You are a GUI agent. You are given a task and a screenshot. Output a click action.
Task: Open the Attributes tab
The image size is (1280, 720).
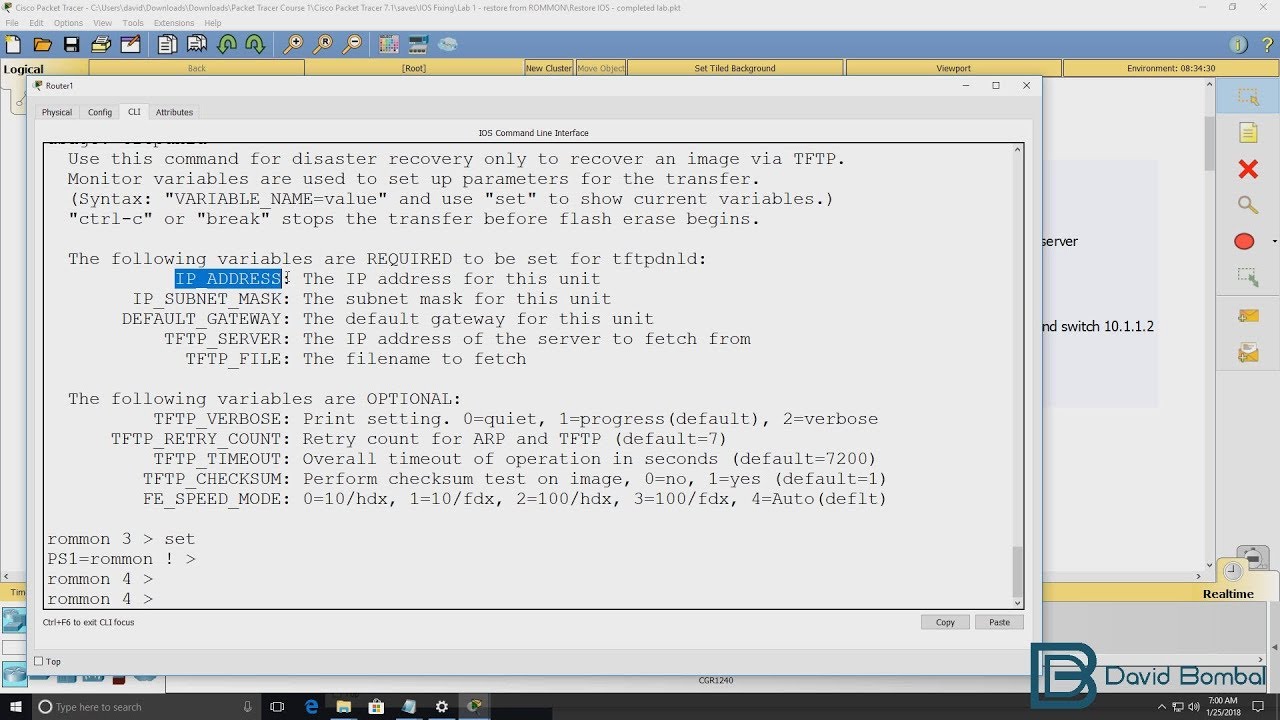coord(174,112)
